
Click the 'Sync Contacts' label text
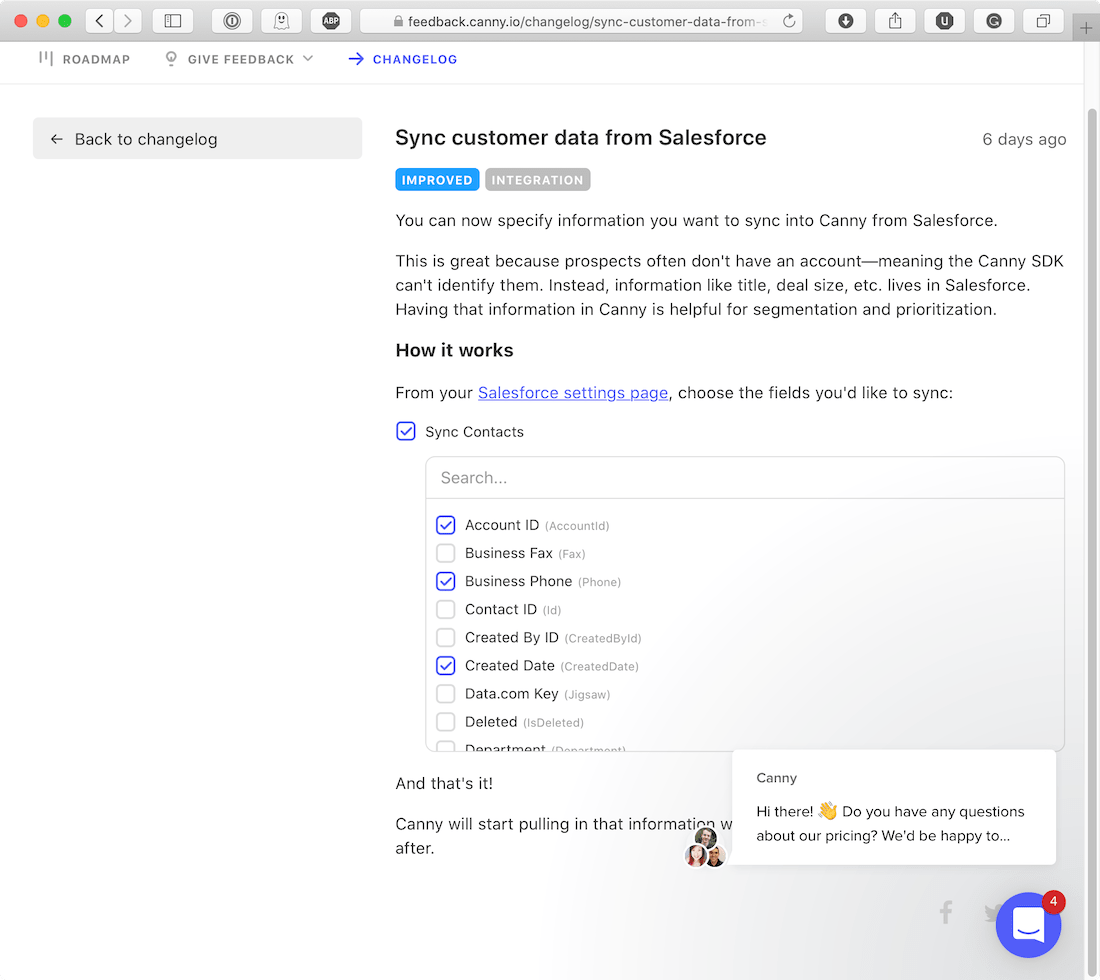click(x=474, y=431)
